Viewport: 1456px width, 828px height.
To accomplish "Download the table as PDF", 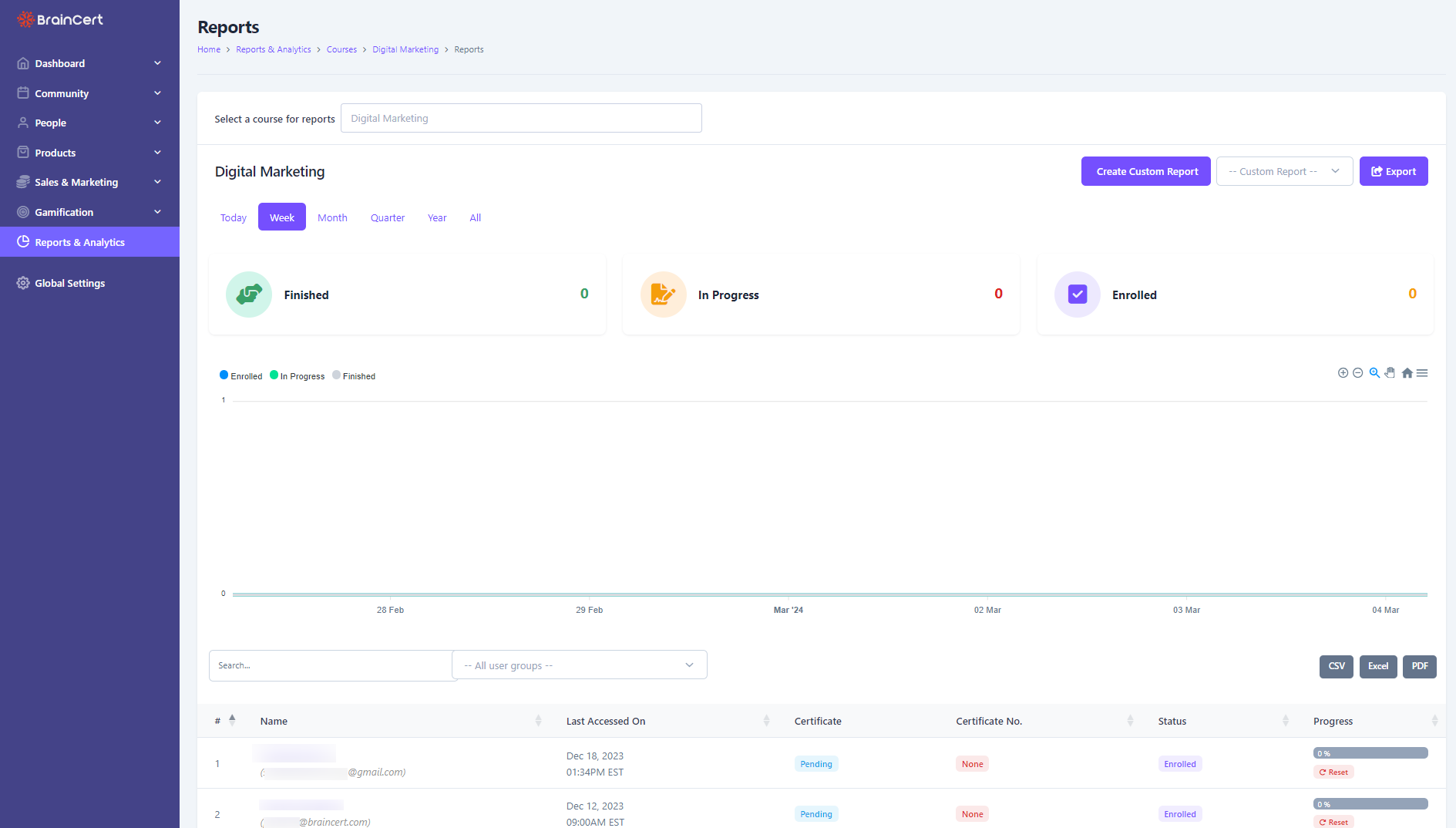I will tap(1420, 666).
